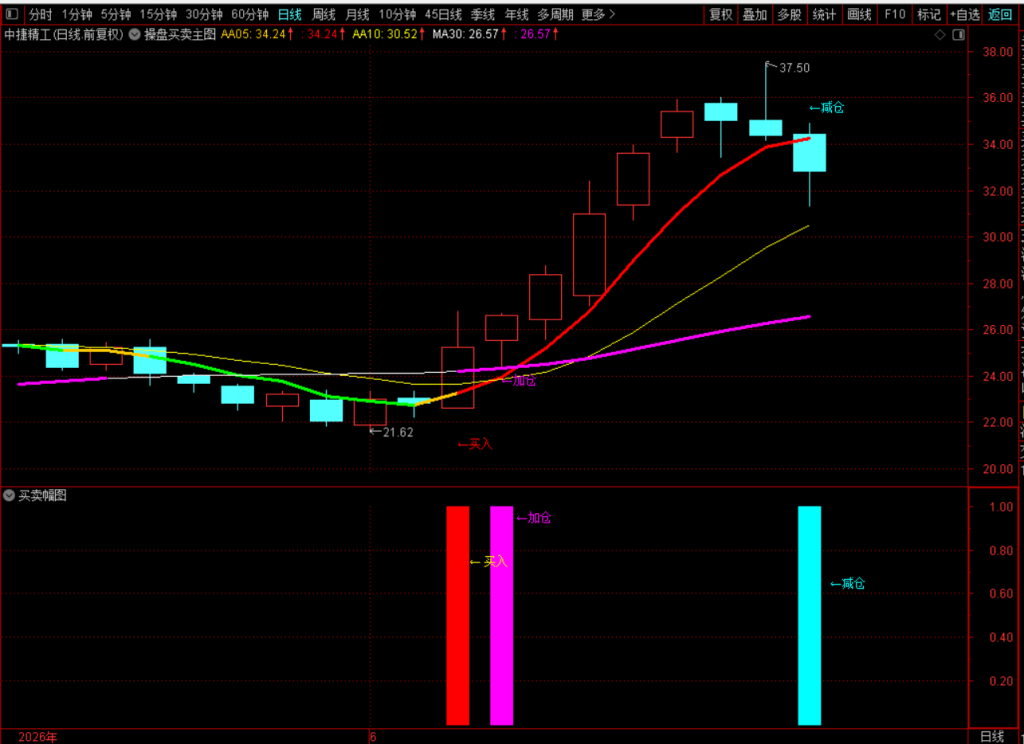Click the 操盘买卖主图 indicator name
Viewport: 1024px width, 744px height.
click(180, 35)
